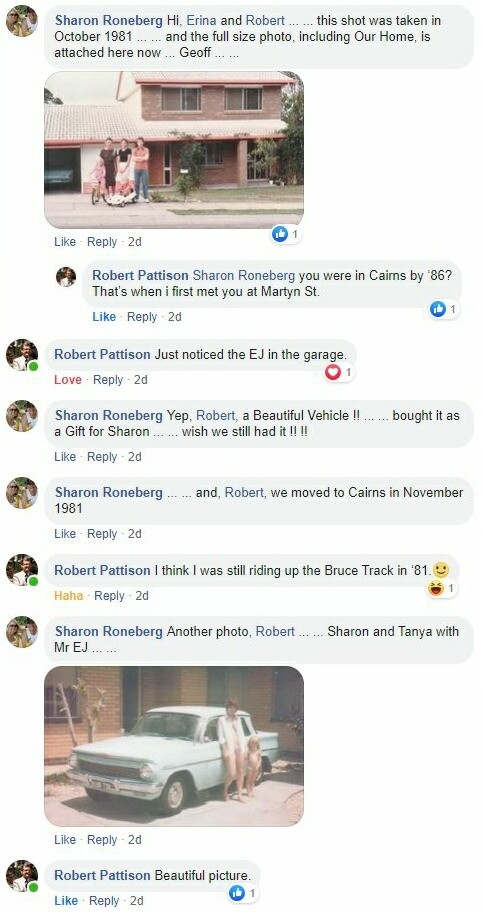Open Sharon Roneberg's avatar on the top comment

click(22, 21)
